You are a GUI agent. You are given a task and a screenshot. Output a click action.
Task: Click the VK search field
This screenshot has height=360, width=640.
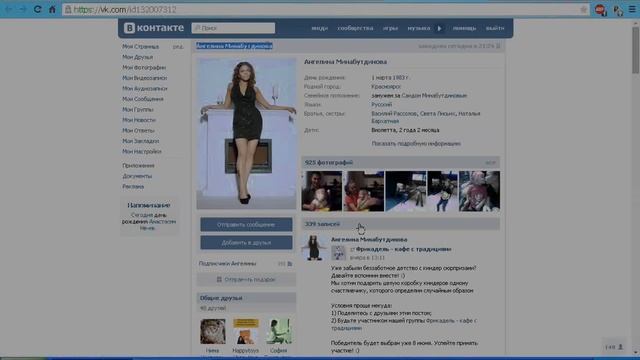pos(233,28)
